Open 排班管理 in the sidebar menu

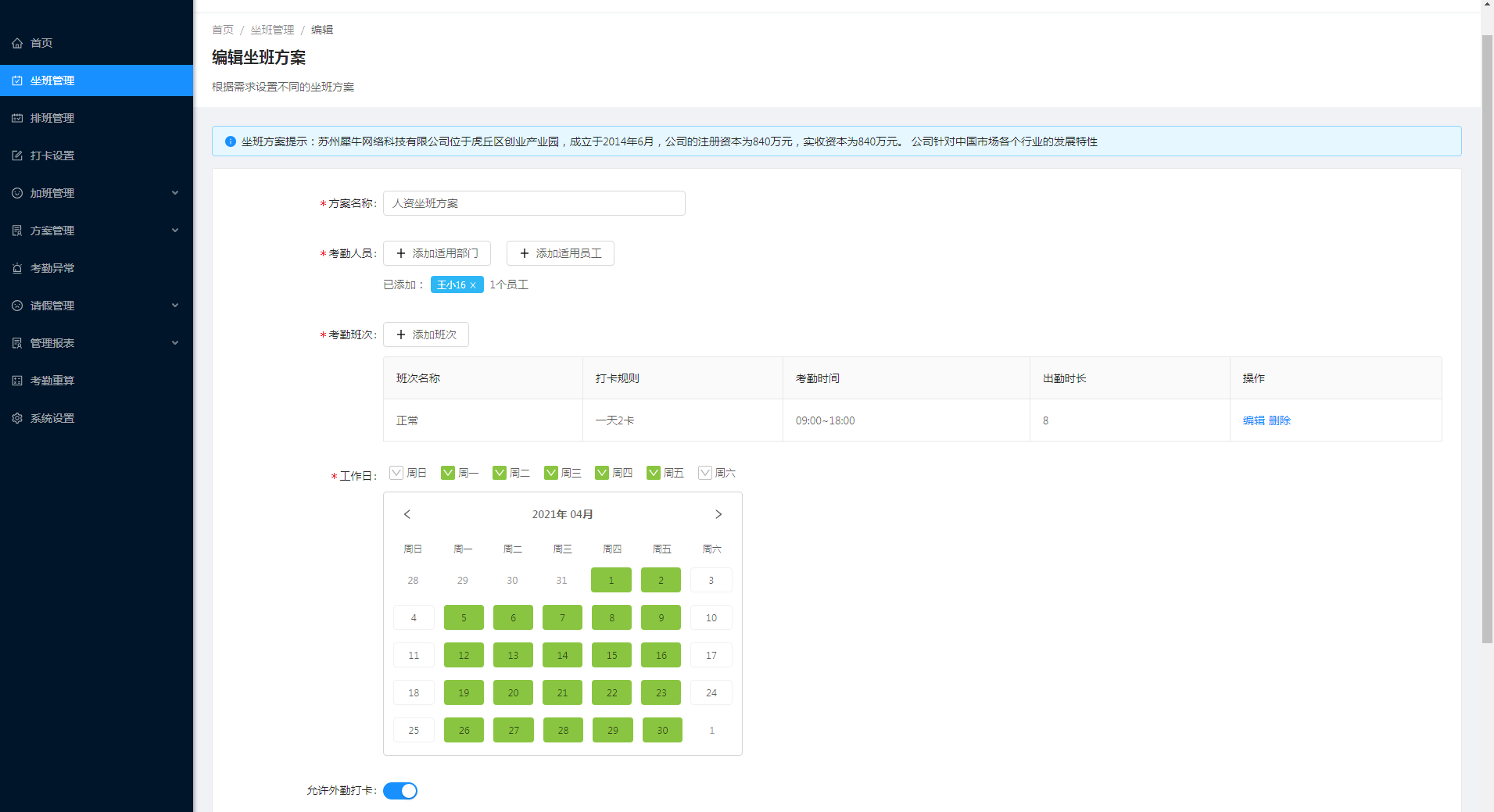coord(96,118)
